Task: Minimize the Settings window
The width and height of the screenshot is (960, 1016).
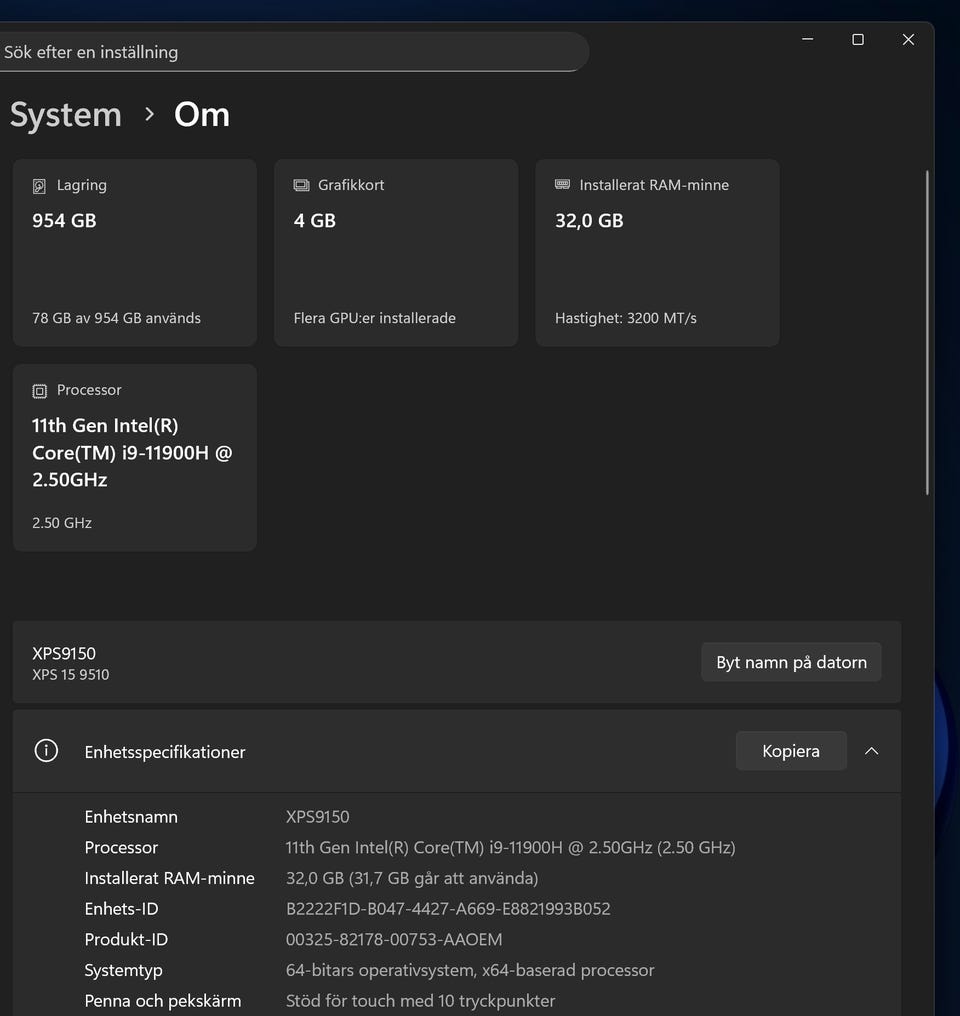Action: [807, 40]
